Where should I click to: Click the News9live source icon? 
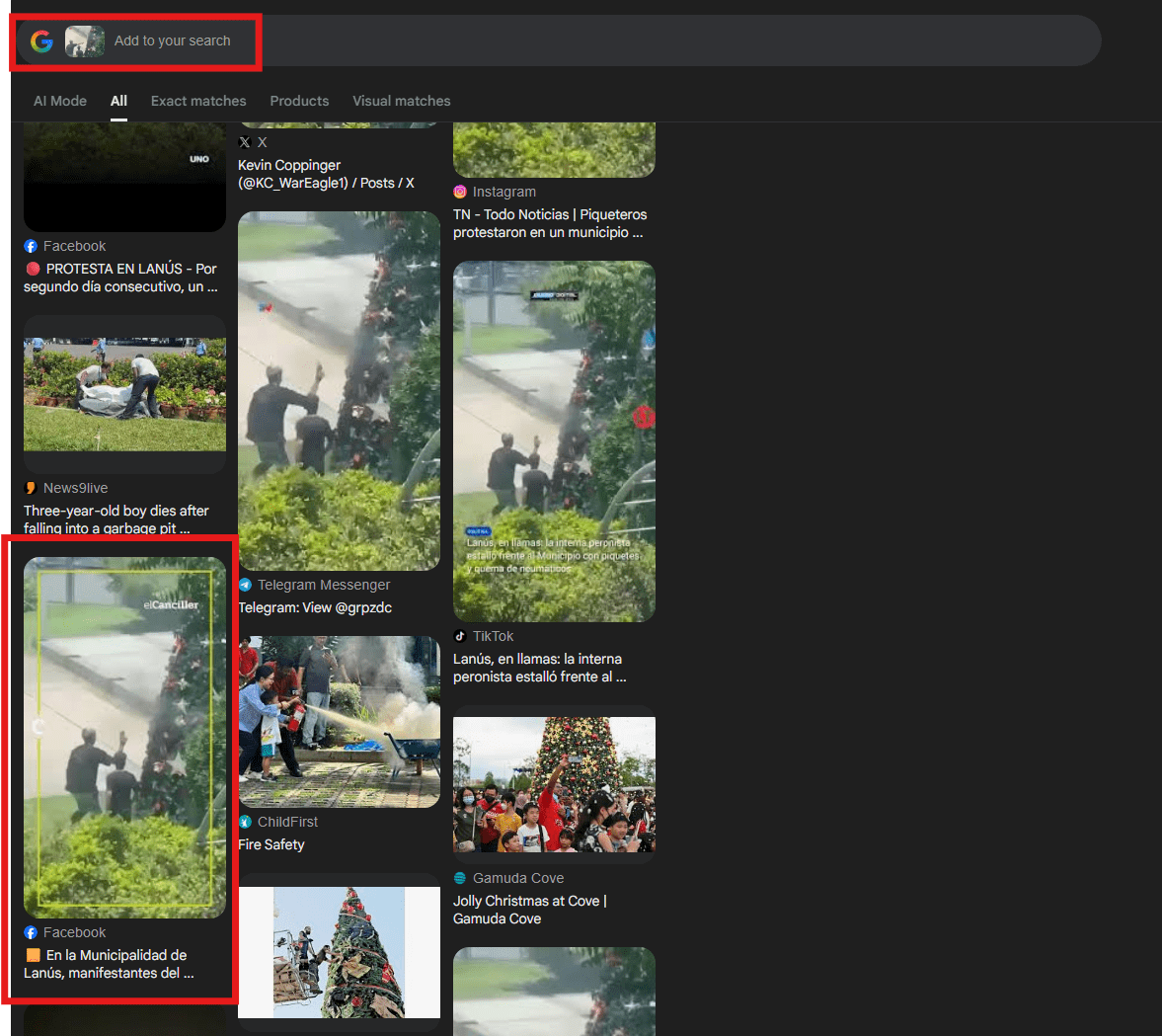31,488
